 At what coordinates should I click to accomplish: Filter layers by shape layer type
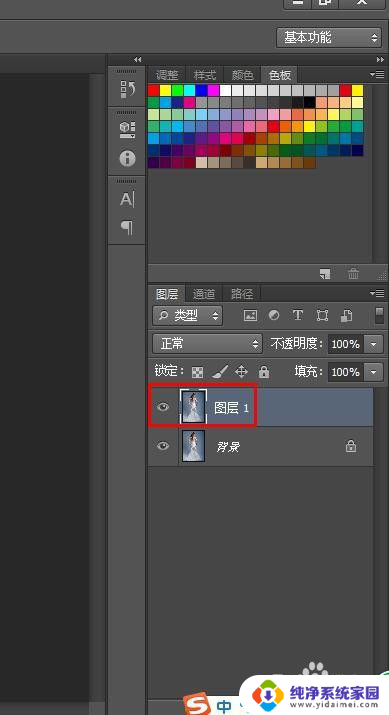tap(322, 316)
